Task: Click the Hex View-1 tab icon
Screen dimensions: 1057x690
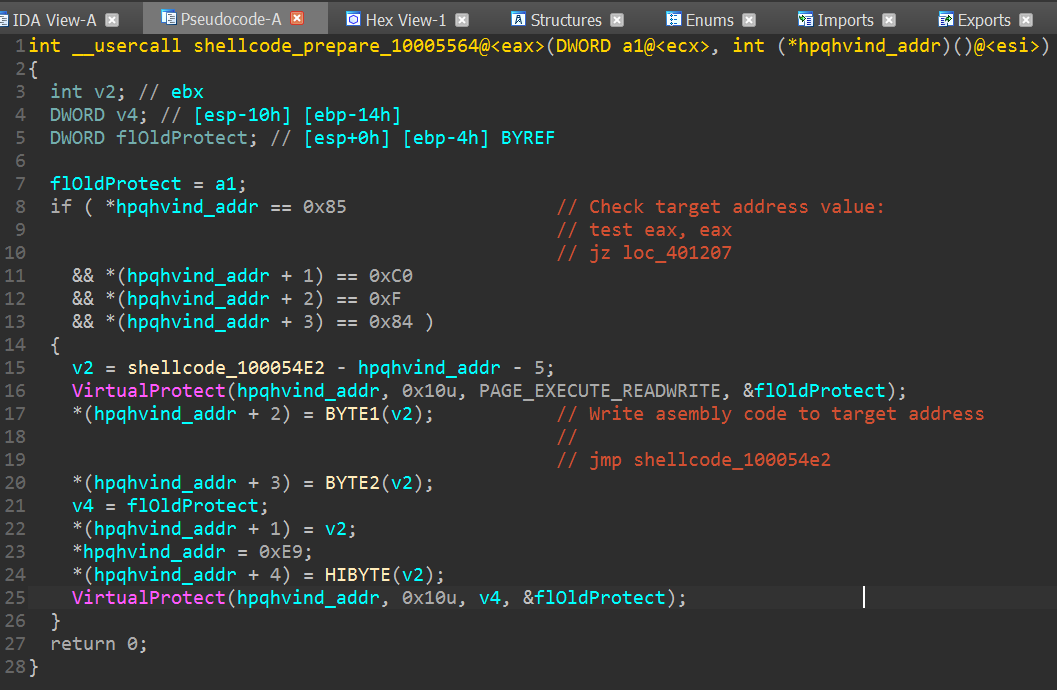Action: 353,19
